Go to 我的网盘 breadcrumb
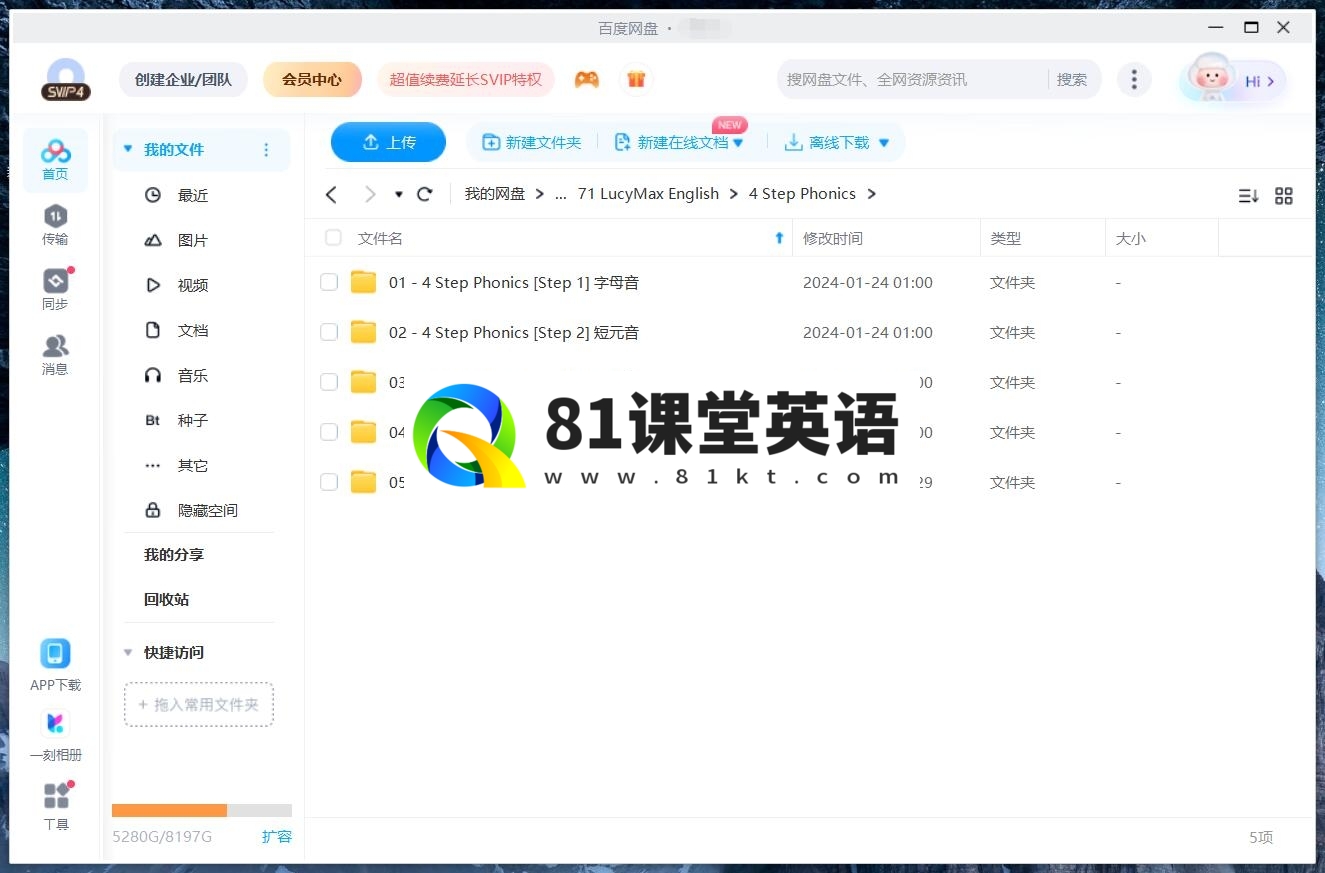1325x873 pixels. [x=495, y=194]
